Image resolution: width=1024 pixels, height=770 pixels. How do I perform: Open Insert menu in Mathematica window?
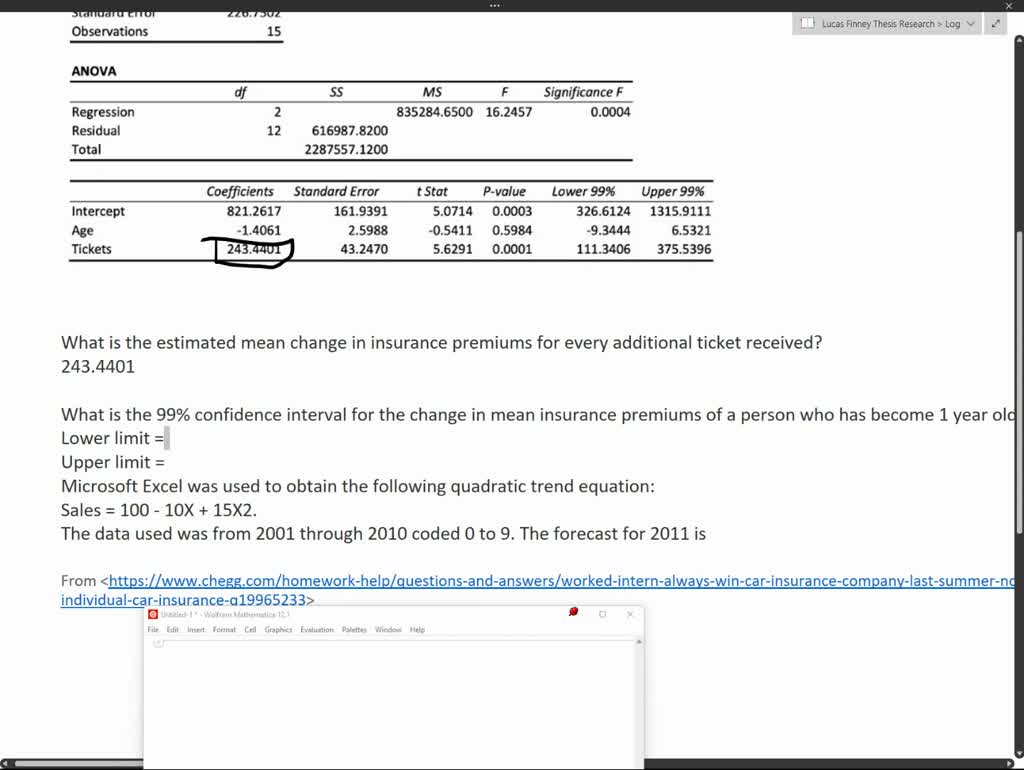[x=196, y=630]
